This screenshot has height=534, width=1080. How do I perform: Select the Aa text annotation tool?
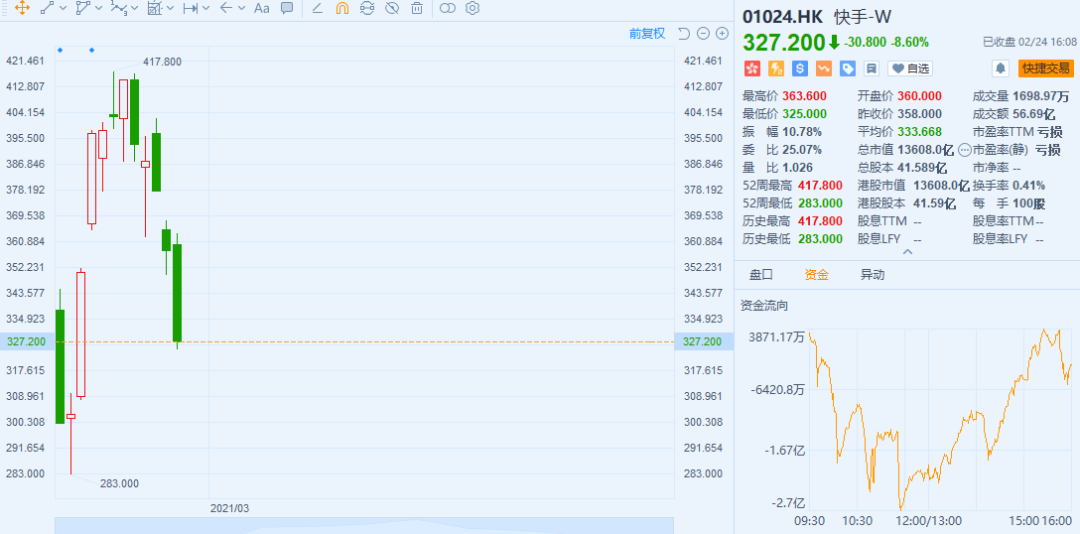click(x=262, y=8)
